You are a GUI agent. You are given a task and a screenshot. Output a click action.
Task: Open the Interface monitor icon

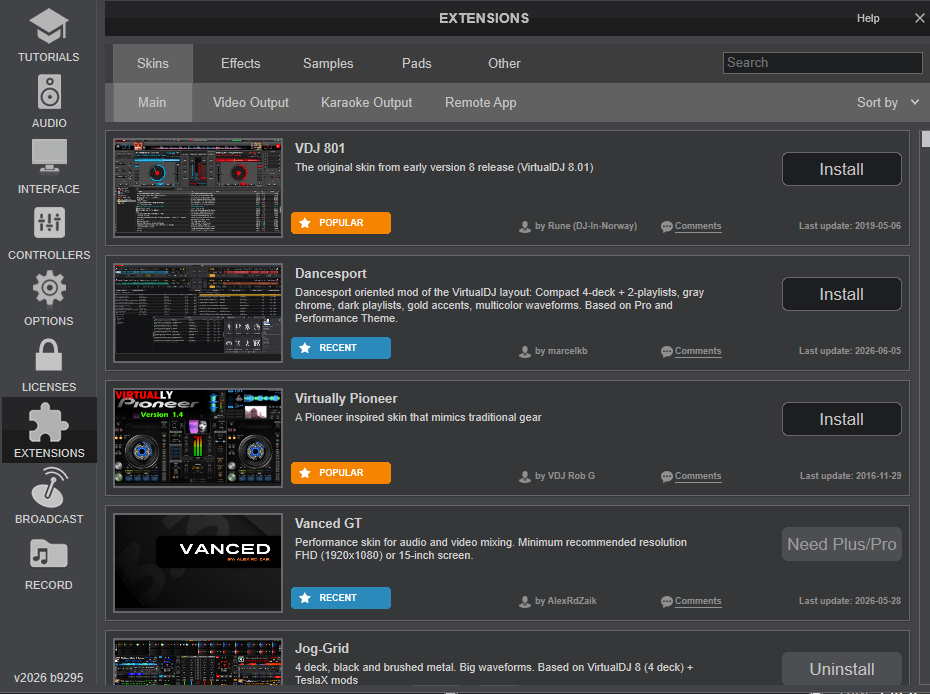click(x=49, y=157)
